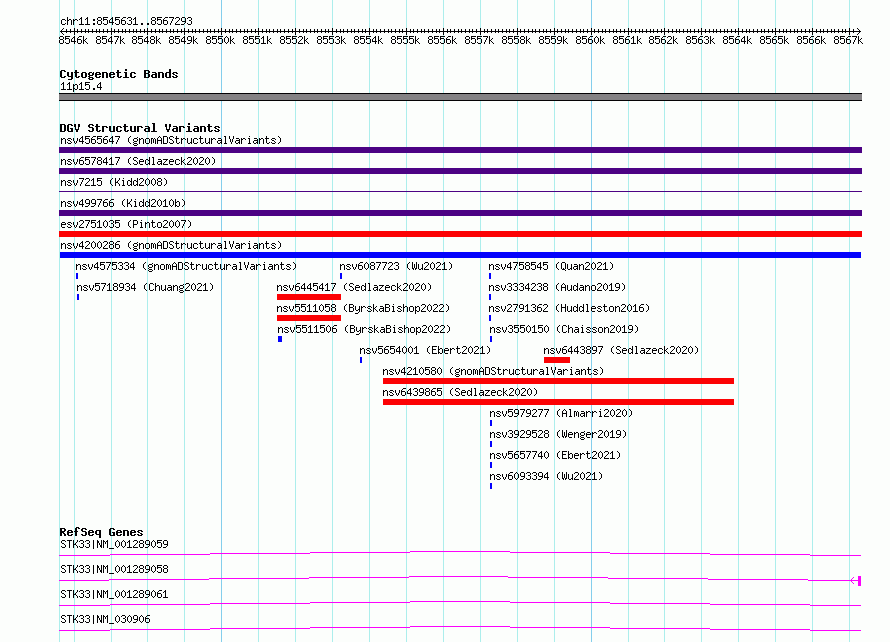Click the STK33|NM_030906 transcript label

[105, 619]
